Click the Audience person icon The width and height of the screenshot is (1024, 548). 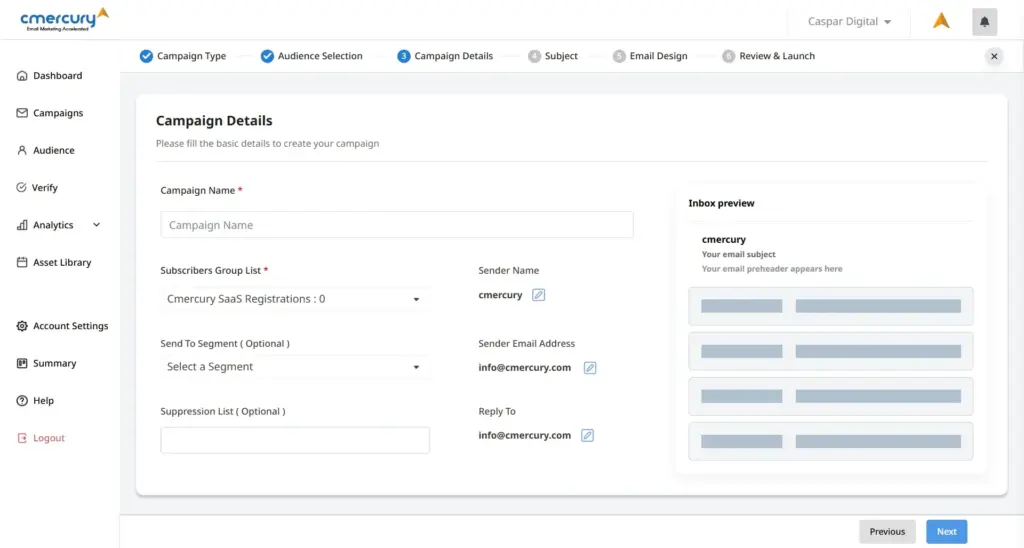[x=22, y=150]
